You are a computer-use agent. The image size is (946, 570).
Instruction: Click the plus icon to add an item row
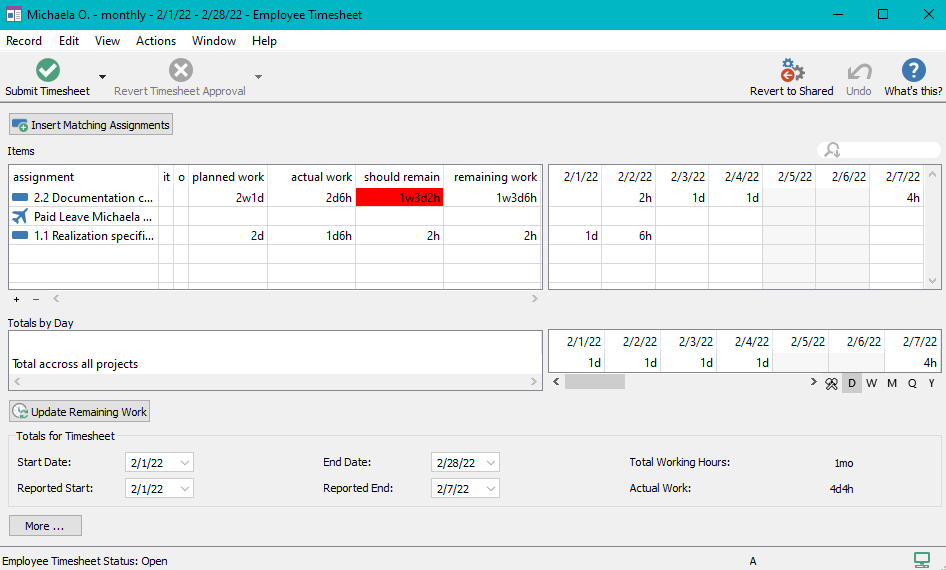coord(16,299)
